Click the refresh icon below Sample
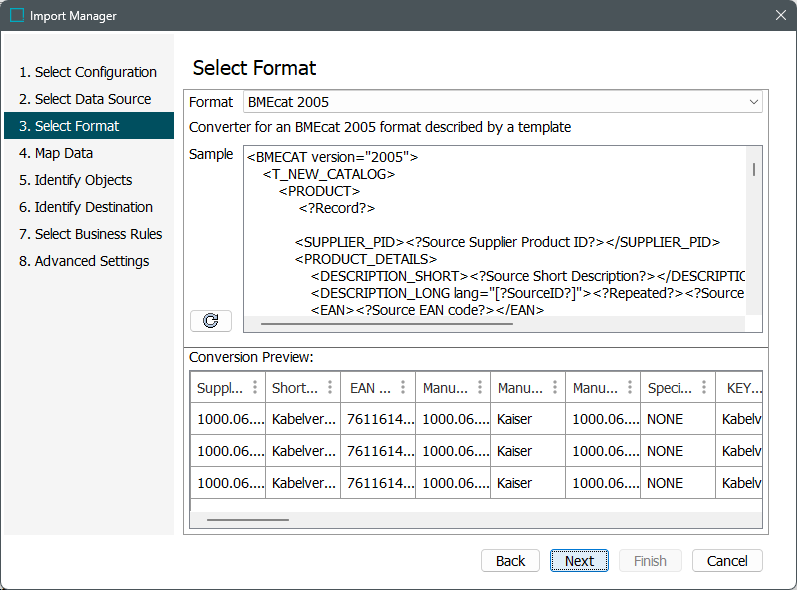This screenshot has width=797, height=590. point(210,321)
